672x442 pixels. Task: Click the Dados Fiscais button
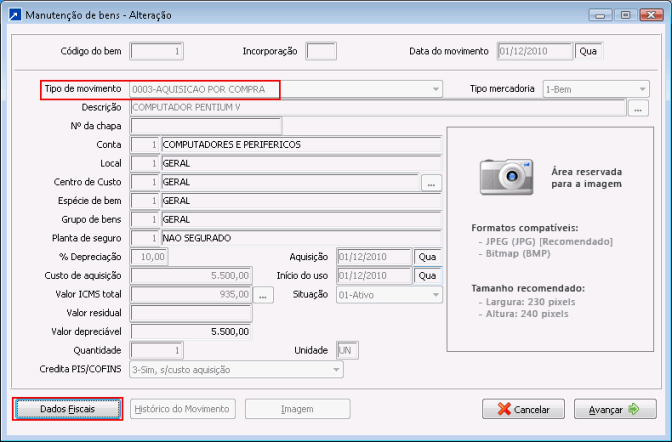coord(67,409)
